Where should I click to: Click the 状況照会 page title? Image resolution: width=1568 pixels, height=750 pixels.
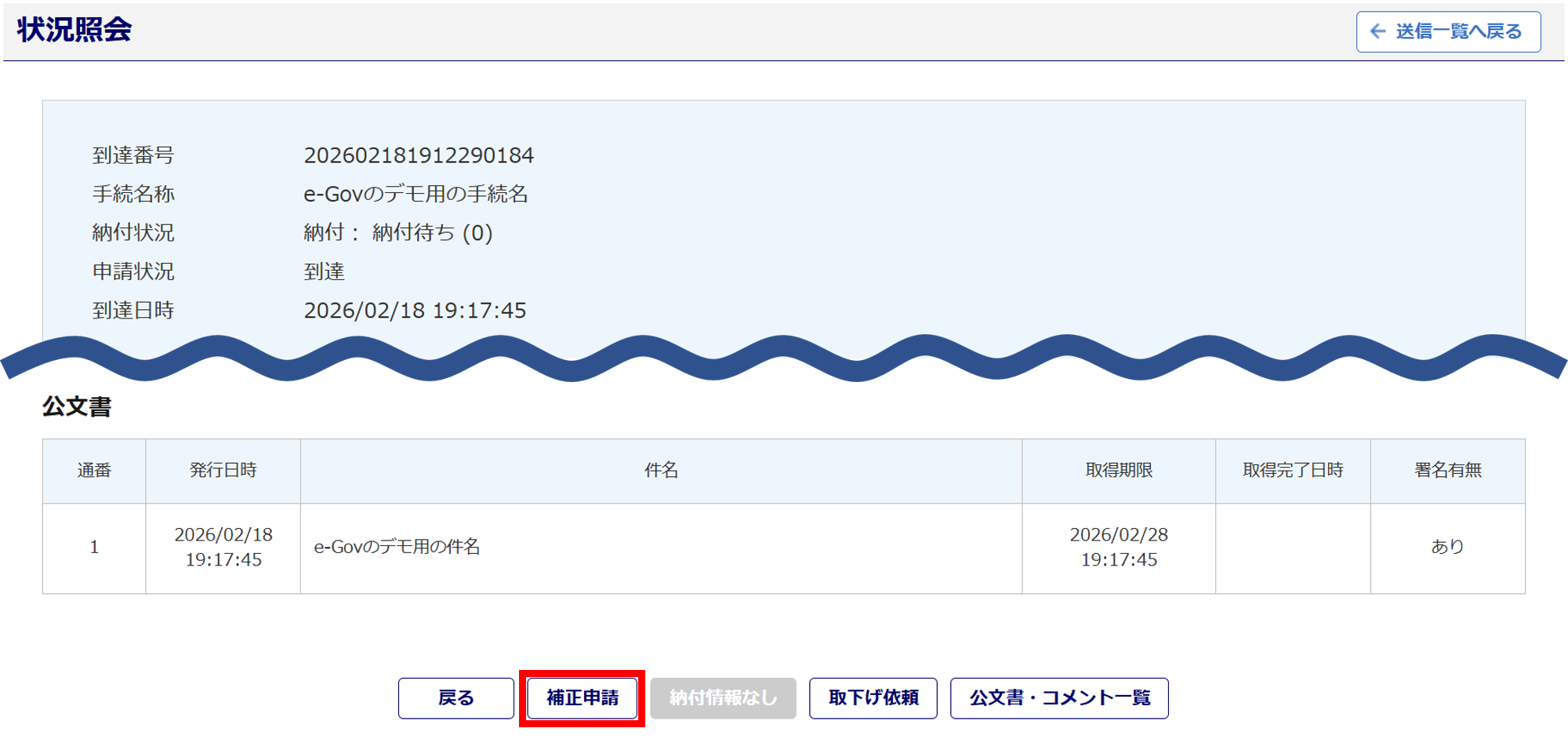(x=74, y=30)
